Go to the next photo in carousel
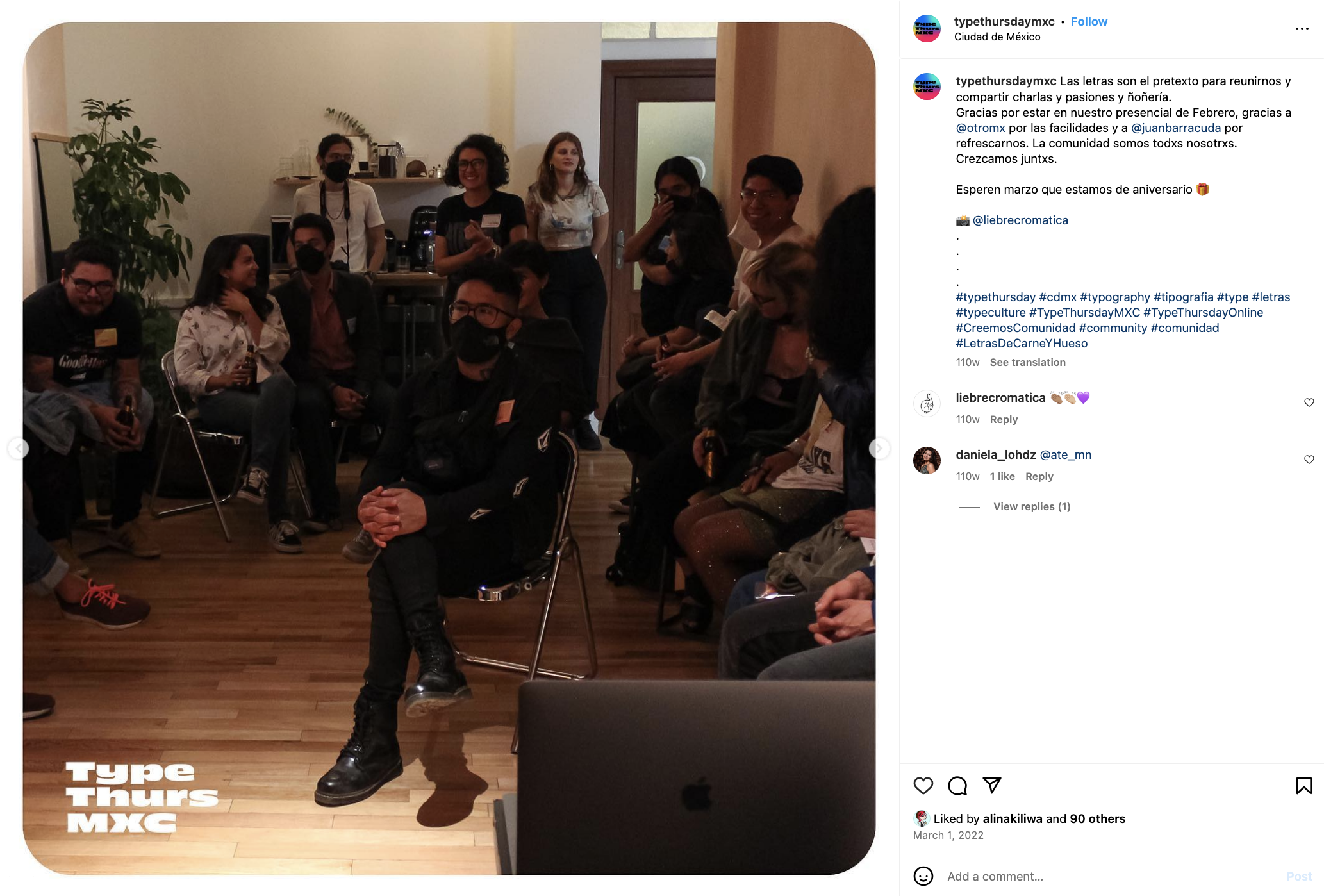Viewport: 1324px width, 896px height. click(x=879, y=449)
